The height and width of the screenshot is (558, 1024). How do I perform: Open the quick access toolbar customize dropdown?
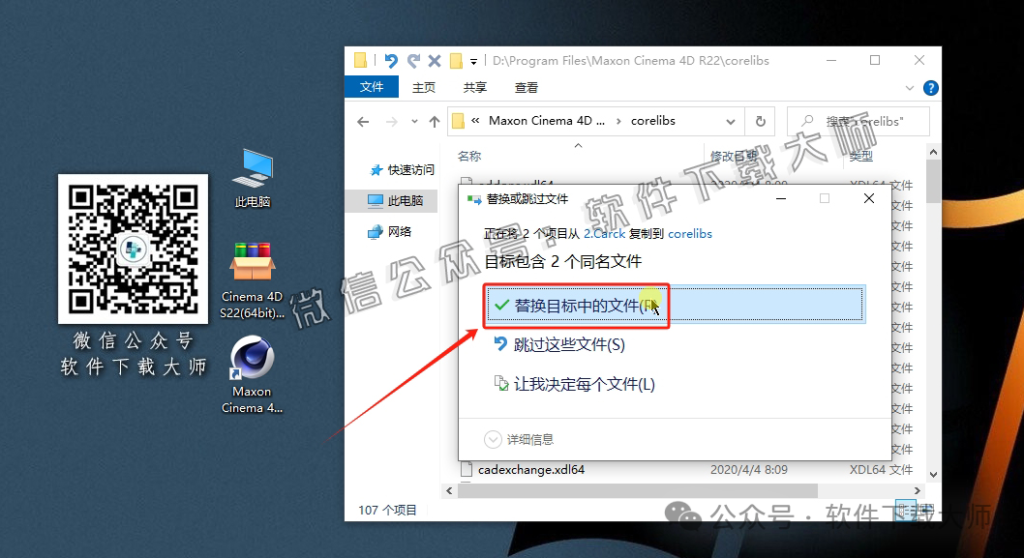pos(473,61)
